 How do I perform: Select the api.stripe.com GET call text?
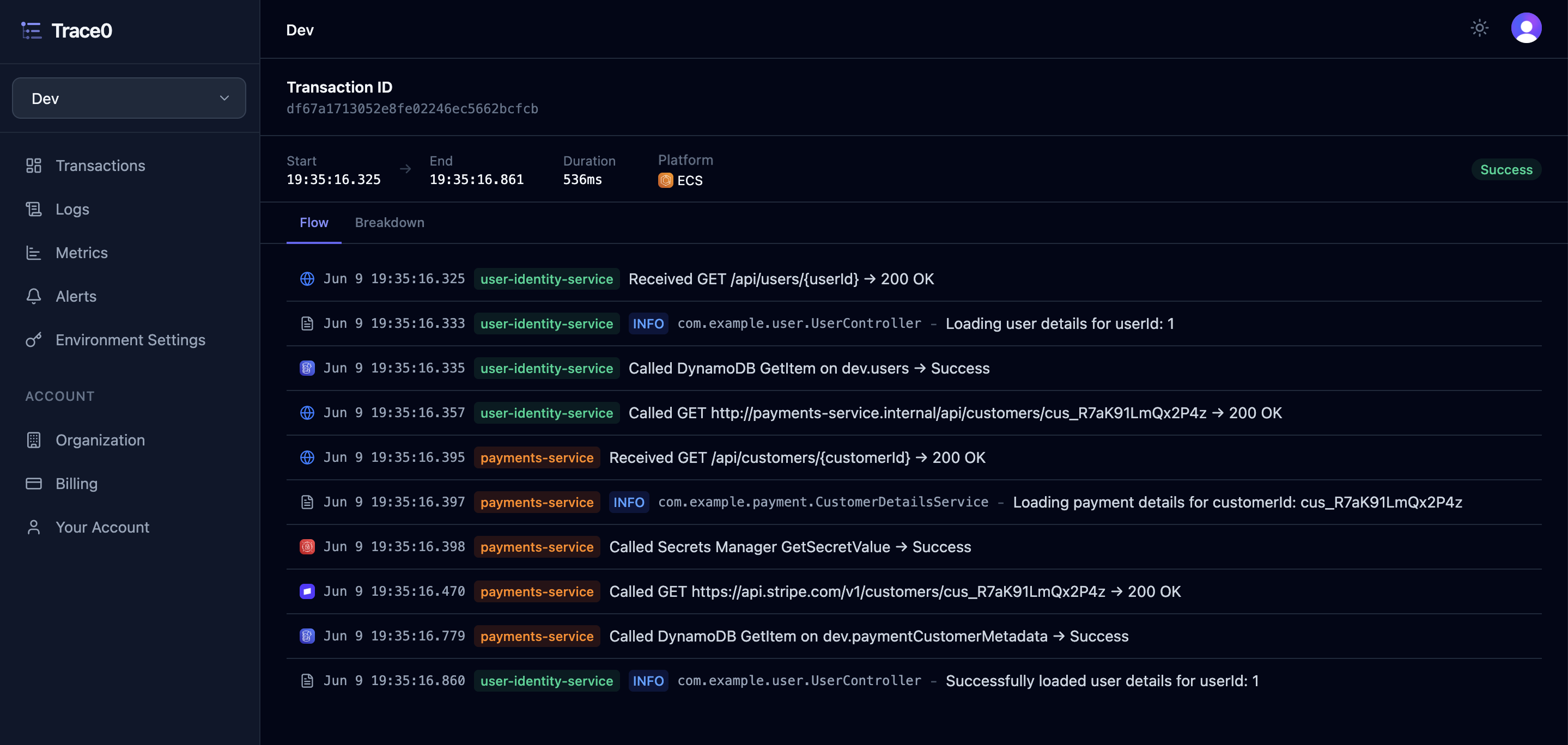click(895, 591)
